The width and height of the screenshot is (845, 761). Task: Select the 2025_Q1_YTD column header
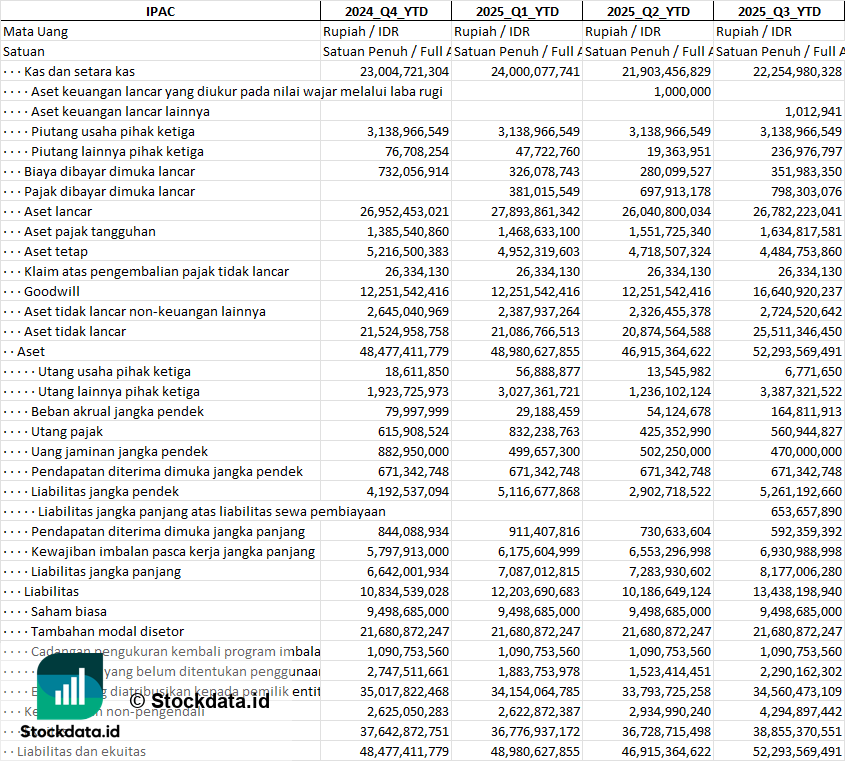516,11
